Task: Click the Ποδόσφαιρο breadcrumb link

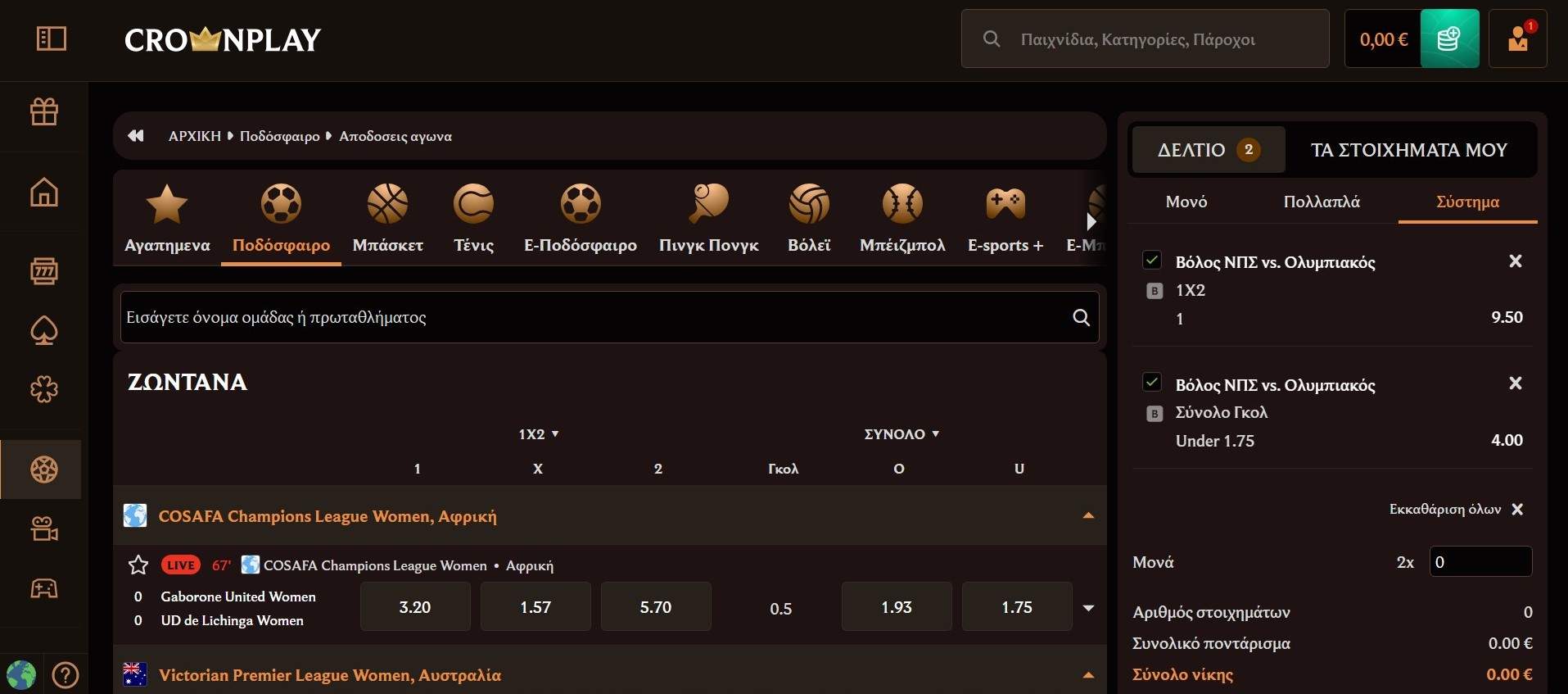Action: point(280,136)
